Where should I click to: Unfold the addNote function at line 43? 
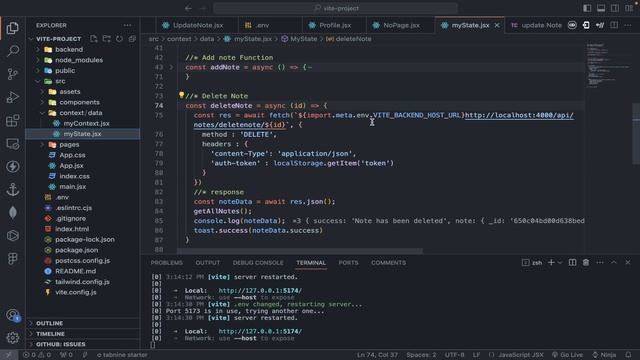(171, 67)
